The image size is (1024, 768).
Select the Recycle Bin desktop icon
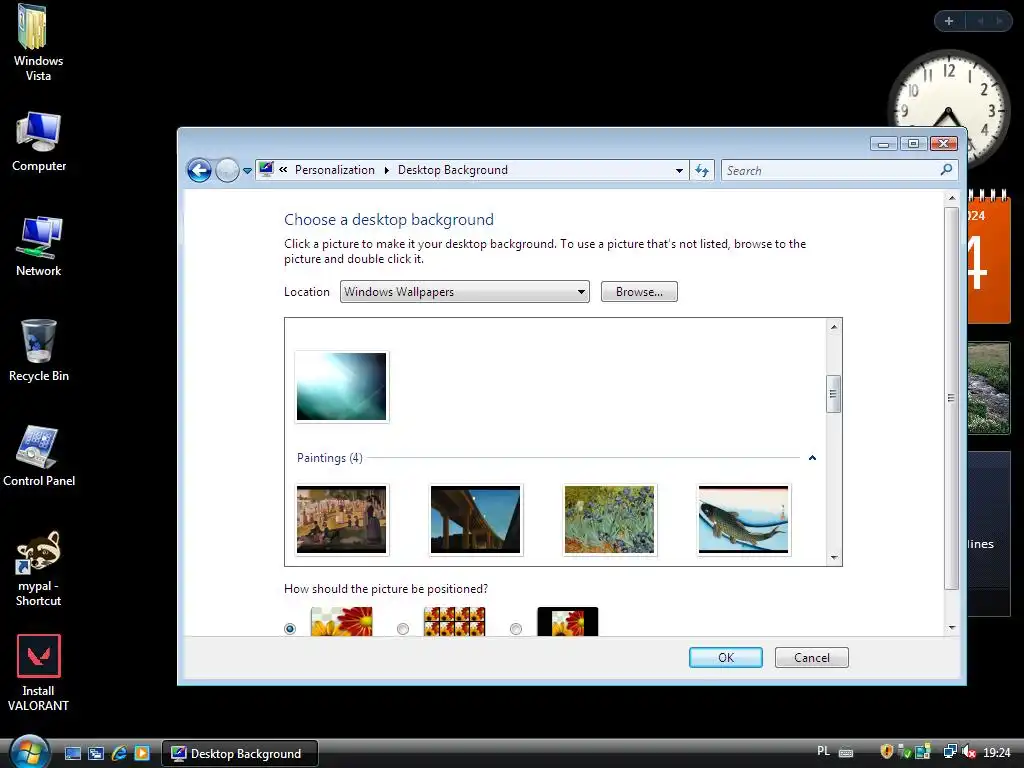tap(39, 351)
